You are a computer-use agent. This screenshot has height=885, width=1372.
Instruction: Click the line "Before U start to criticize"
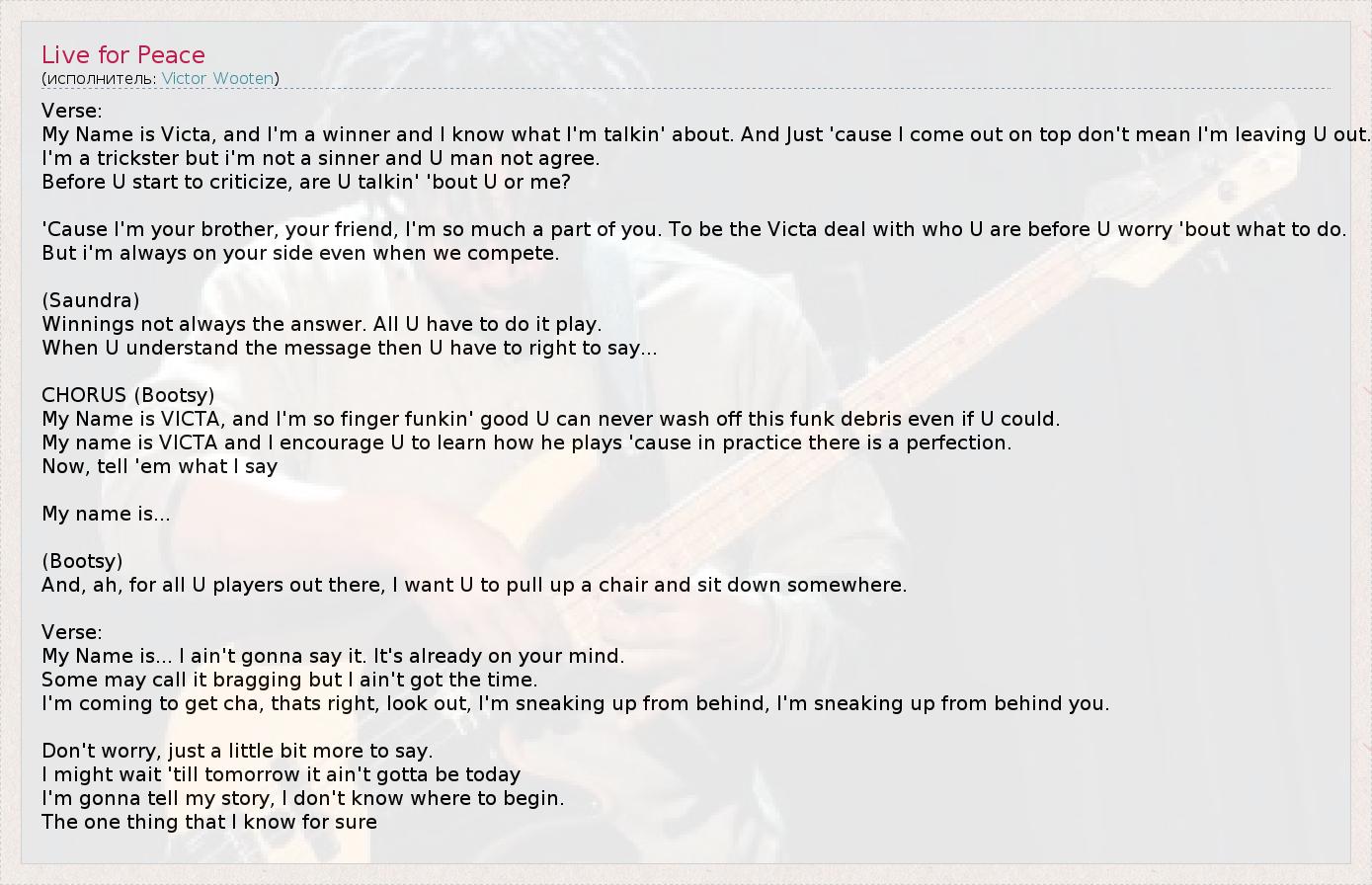click(x=305, y=182)
